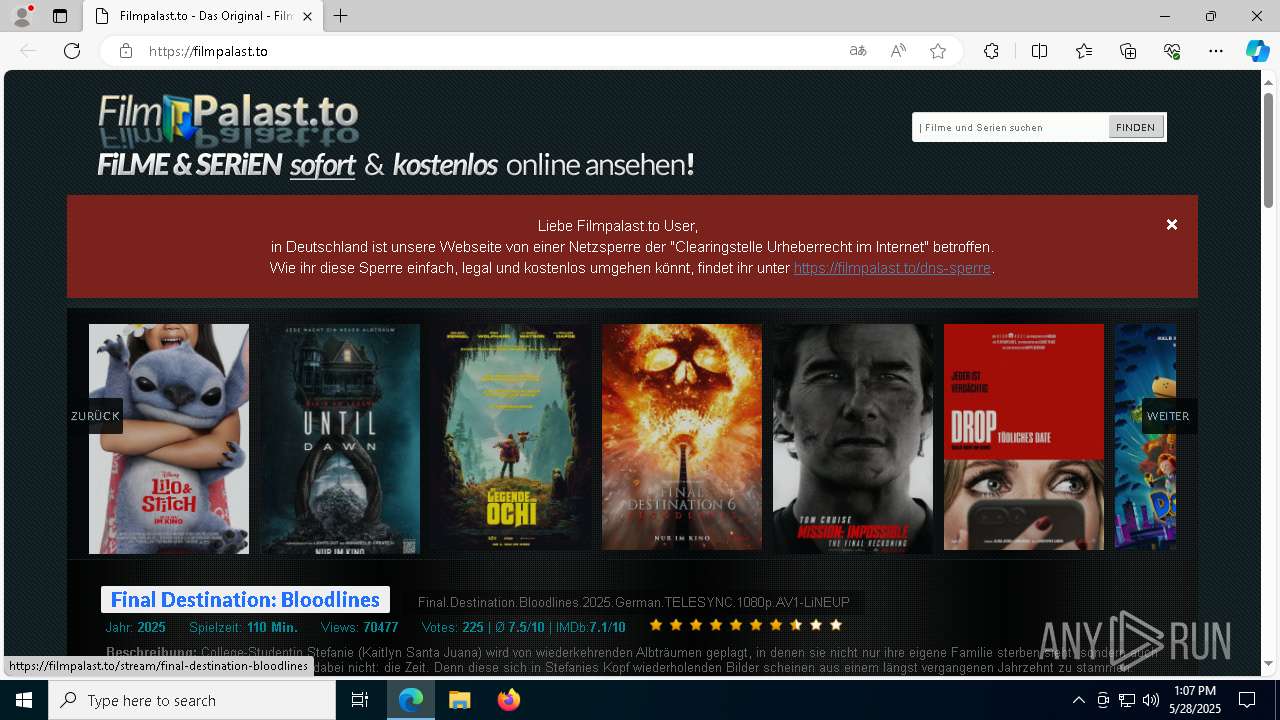Click the page vertical scrollbar

(x=1269, y=150)
